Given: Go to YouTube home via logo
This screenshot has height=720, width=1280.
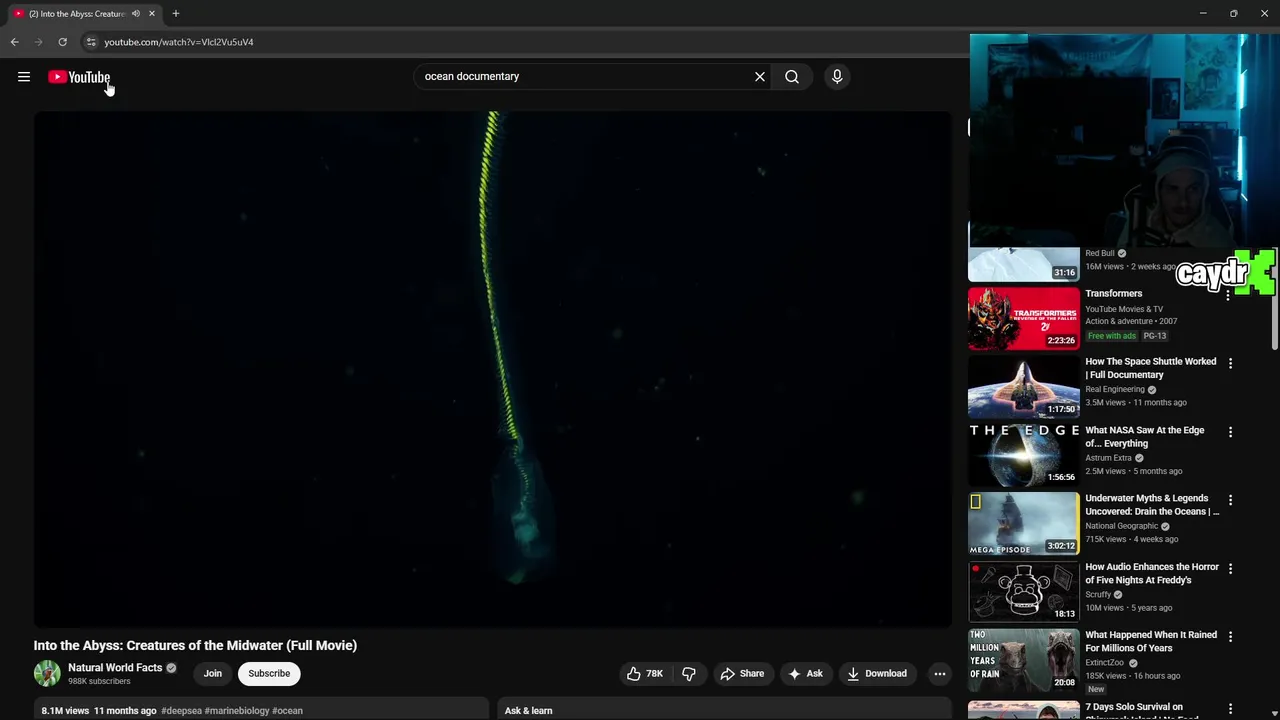Looking at the screenshot, I should 79,77.
